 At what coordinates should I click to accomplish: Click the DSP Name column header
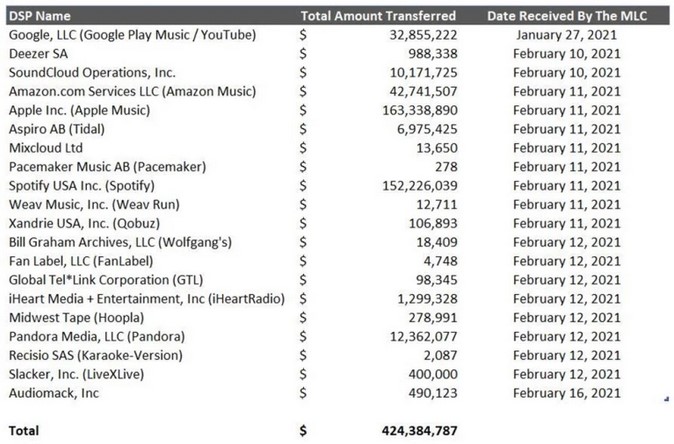(40, 16)
